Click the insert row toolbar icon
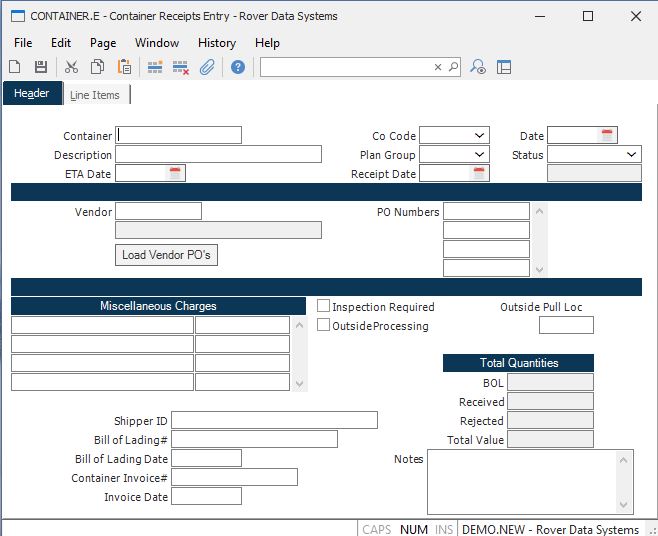 155,67
